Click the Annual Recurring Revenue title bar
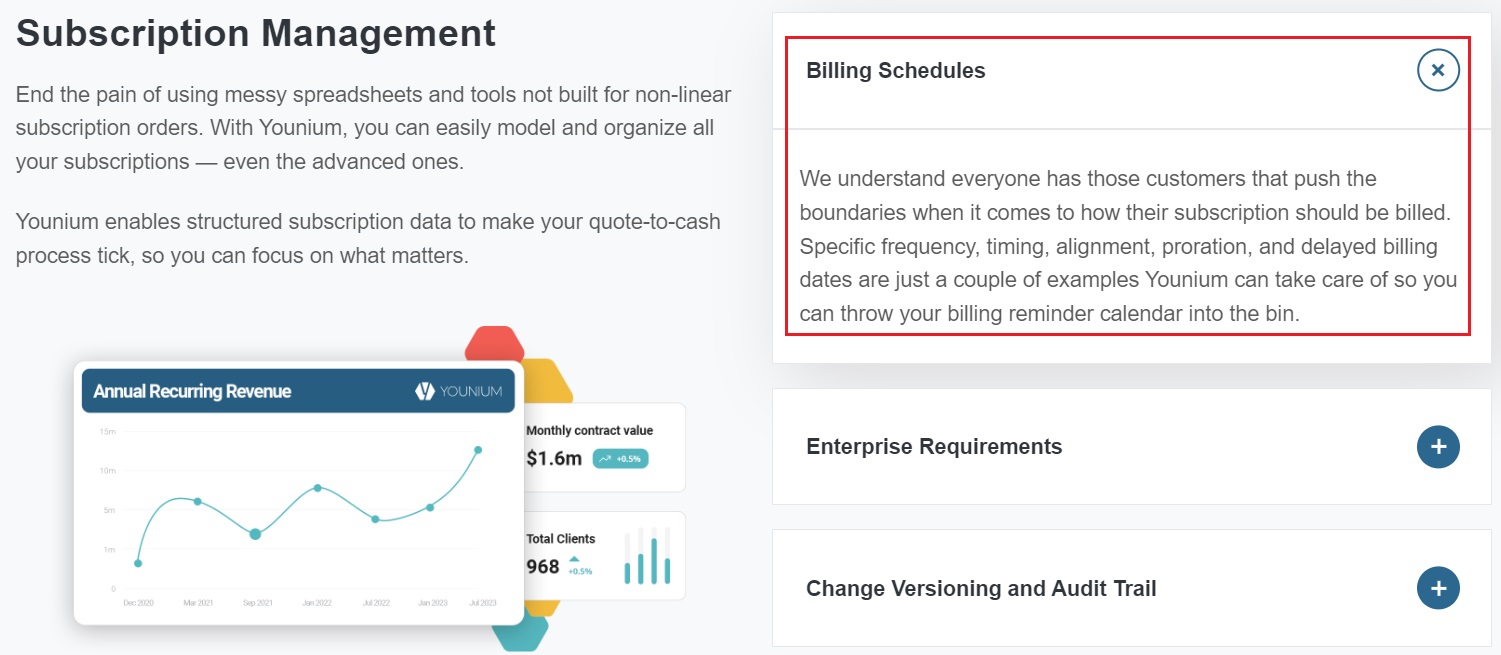Screen dimensions: 1501x655 pos(298,391)
